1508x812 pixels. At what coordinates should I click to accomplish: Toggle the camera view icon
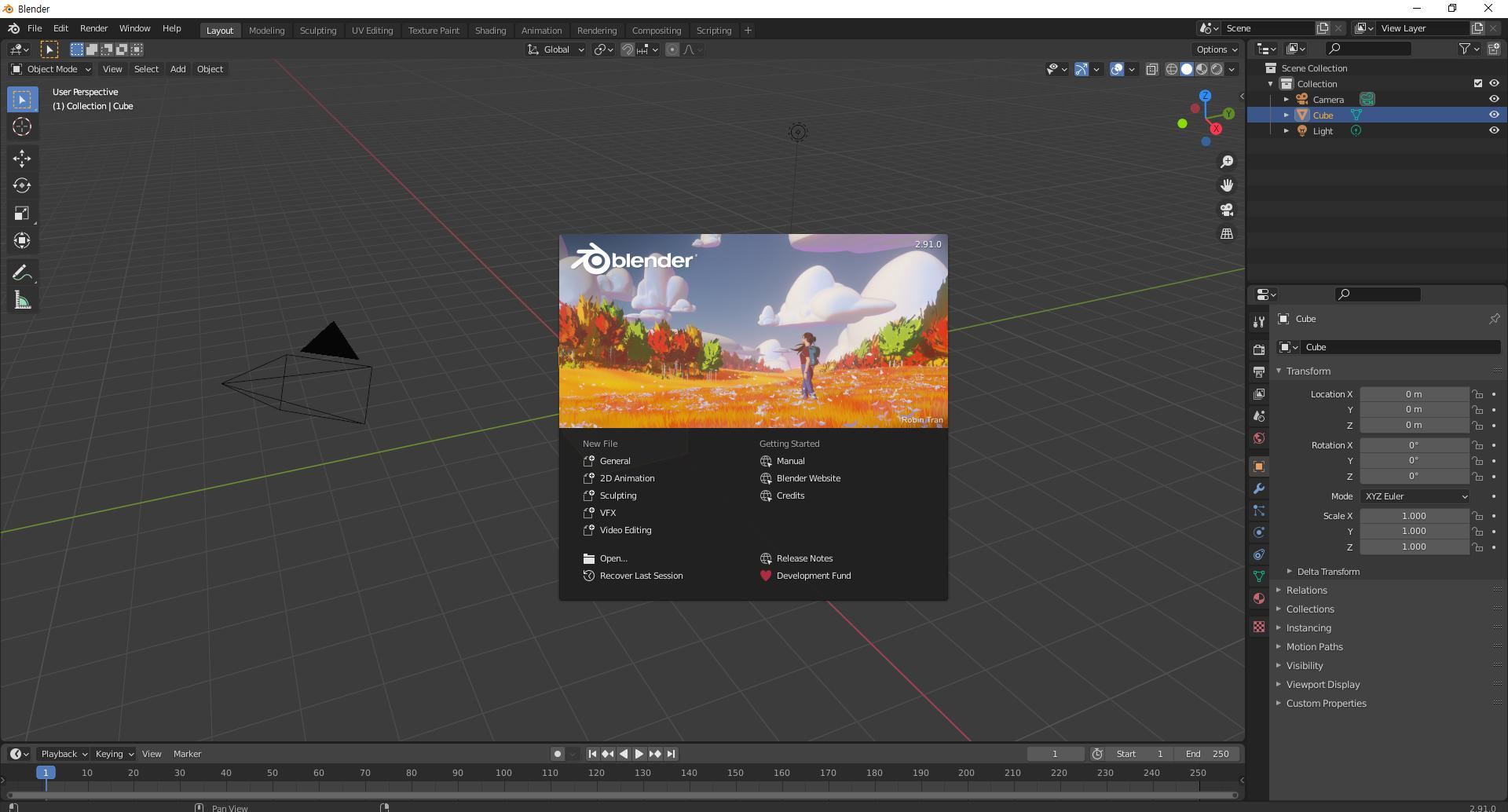point(1226,210)
